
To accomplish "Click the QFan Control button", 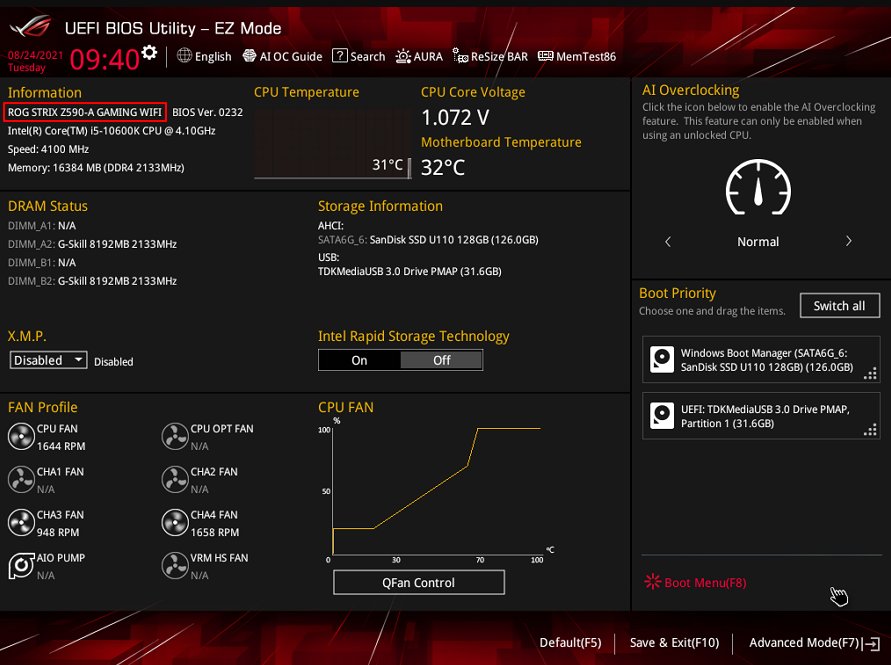I will pos(418,582).
